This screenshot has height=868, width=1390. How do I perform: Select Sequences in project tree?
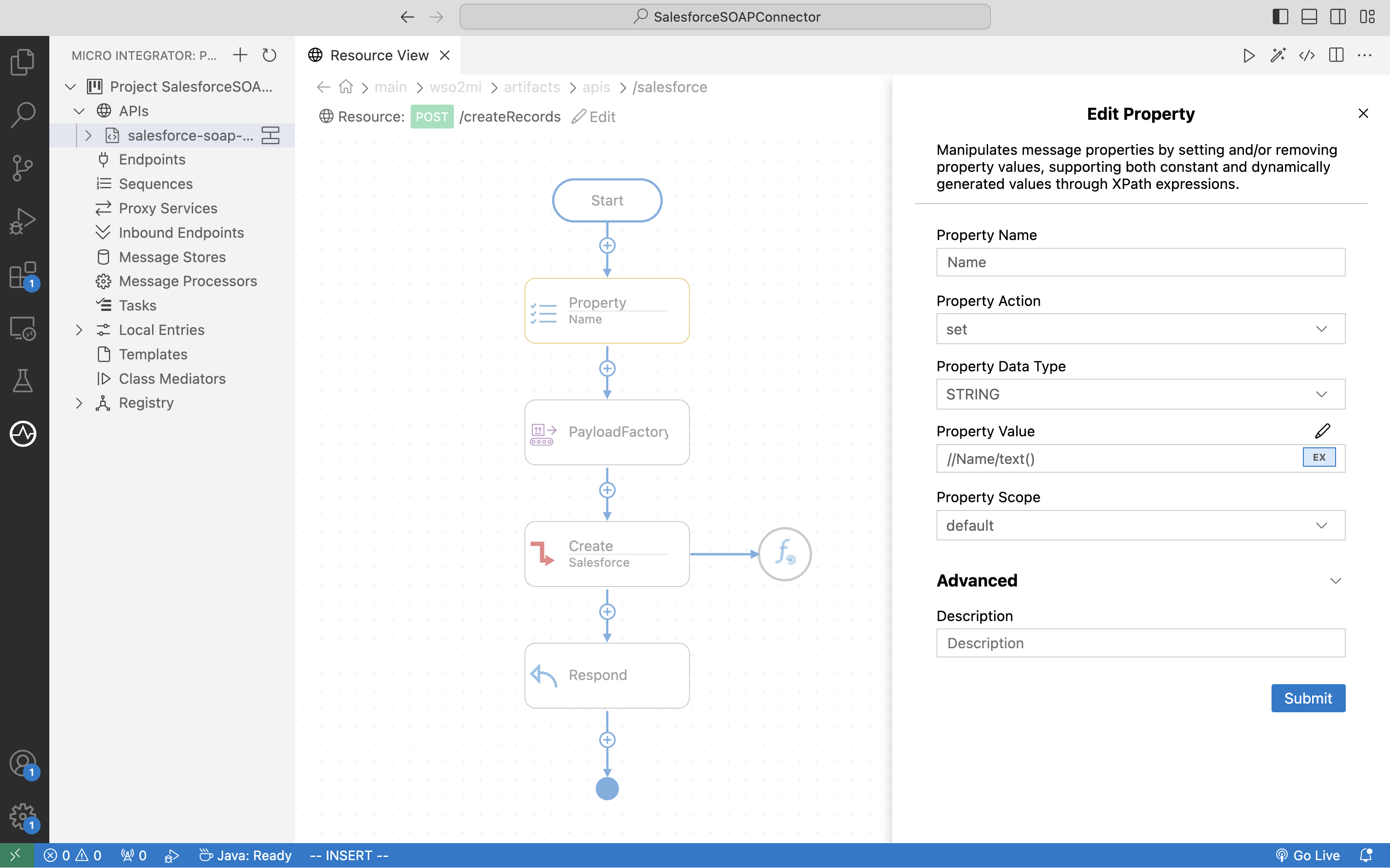(155, 184)
